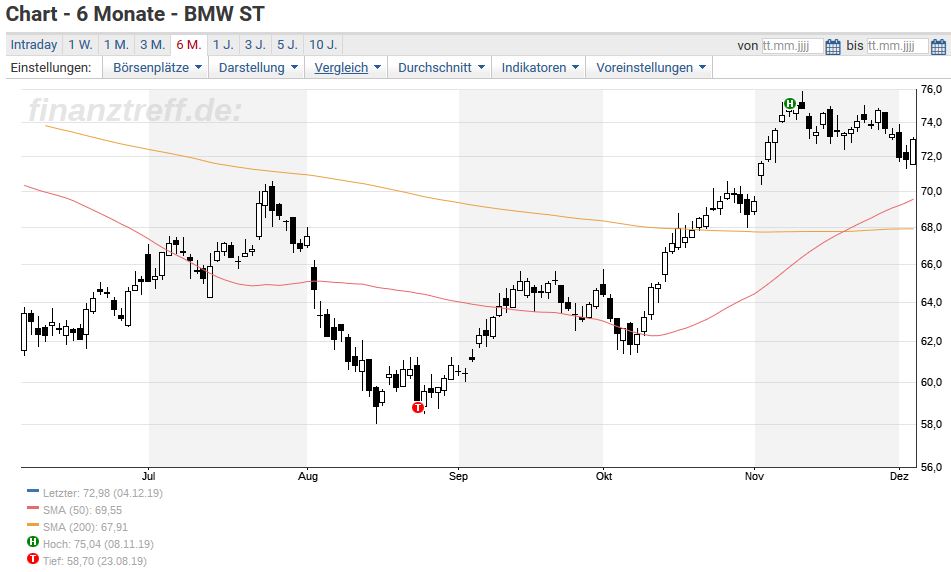
Task: Click the 'Nov' x-axis label
Action: 754,476
